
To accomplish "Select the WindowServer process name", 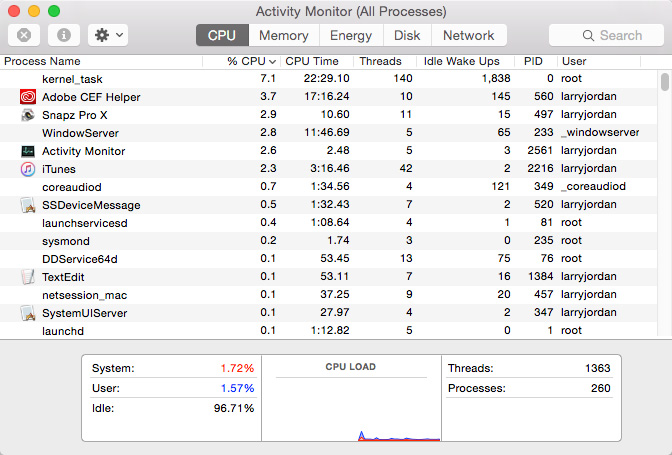I will pyautogui.click(x=80, y=133).
